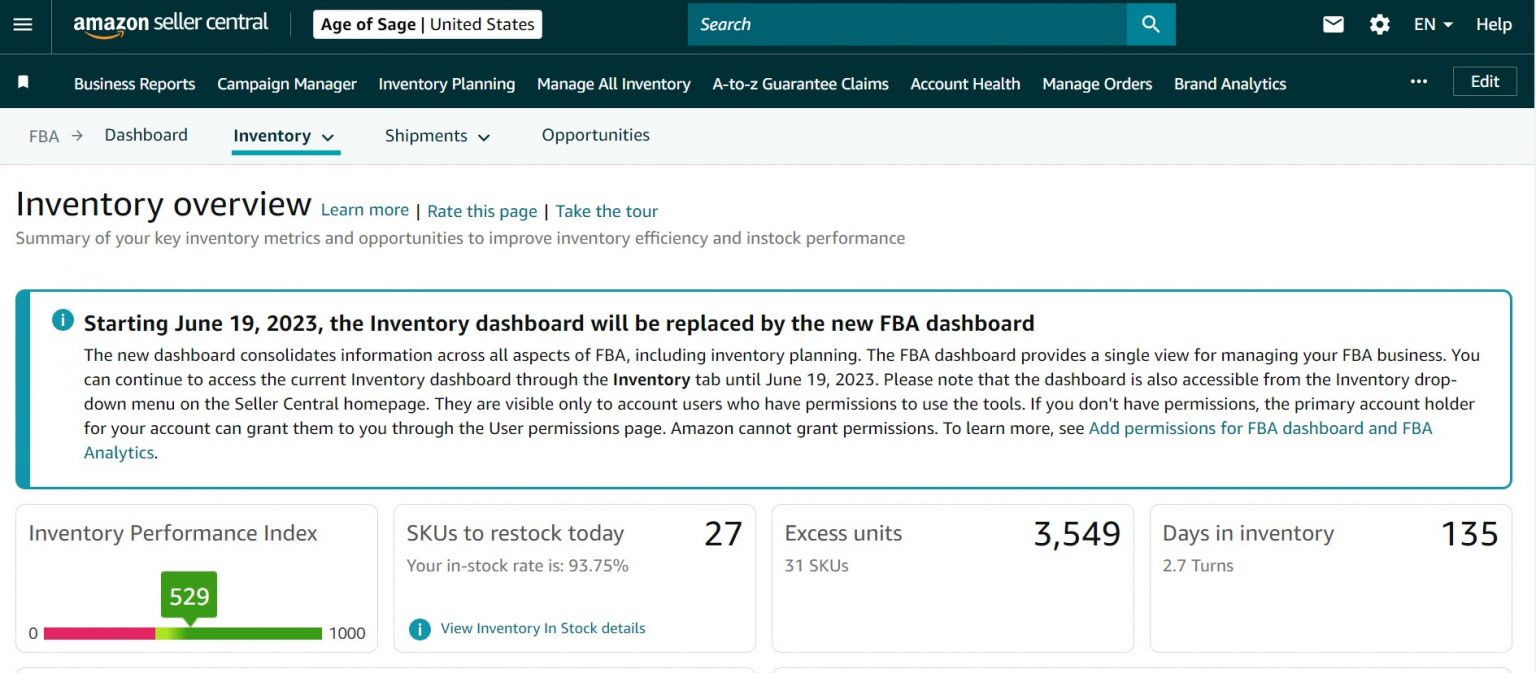This screenshot has width=1536, height=673.
Task: Click Take the tour link
Action: [x=607, y=211]
